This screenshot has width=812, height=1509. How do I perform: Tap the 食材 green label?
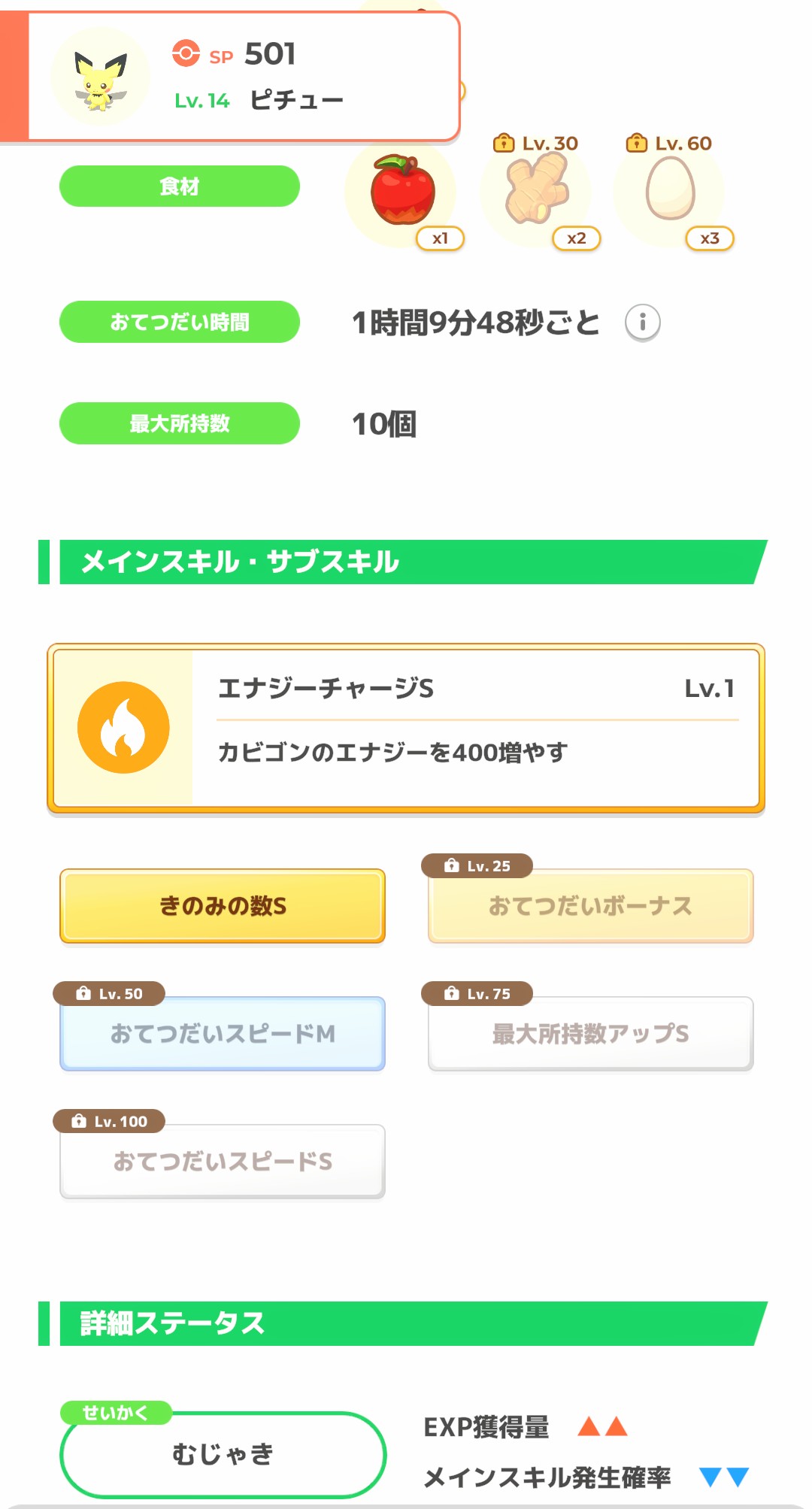[x=180, y=186]
